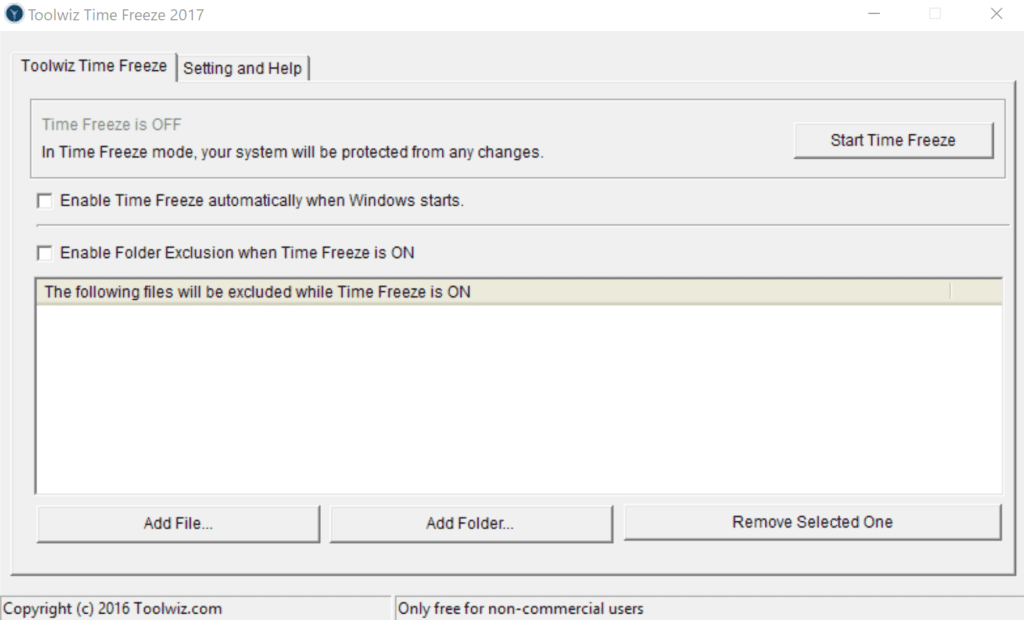Click 'In Time Freeze mode' description text
Viewport: 1024px width, 620px height.
click(x=293, y=152)
